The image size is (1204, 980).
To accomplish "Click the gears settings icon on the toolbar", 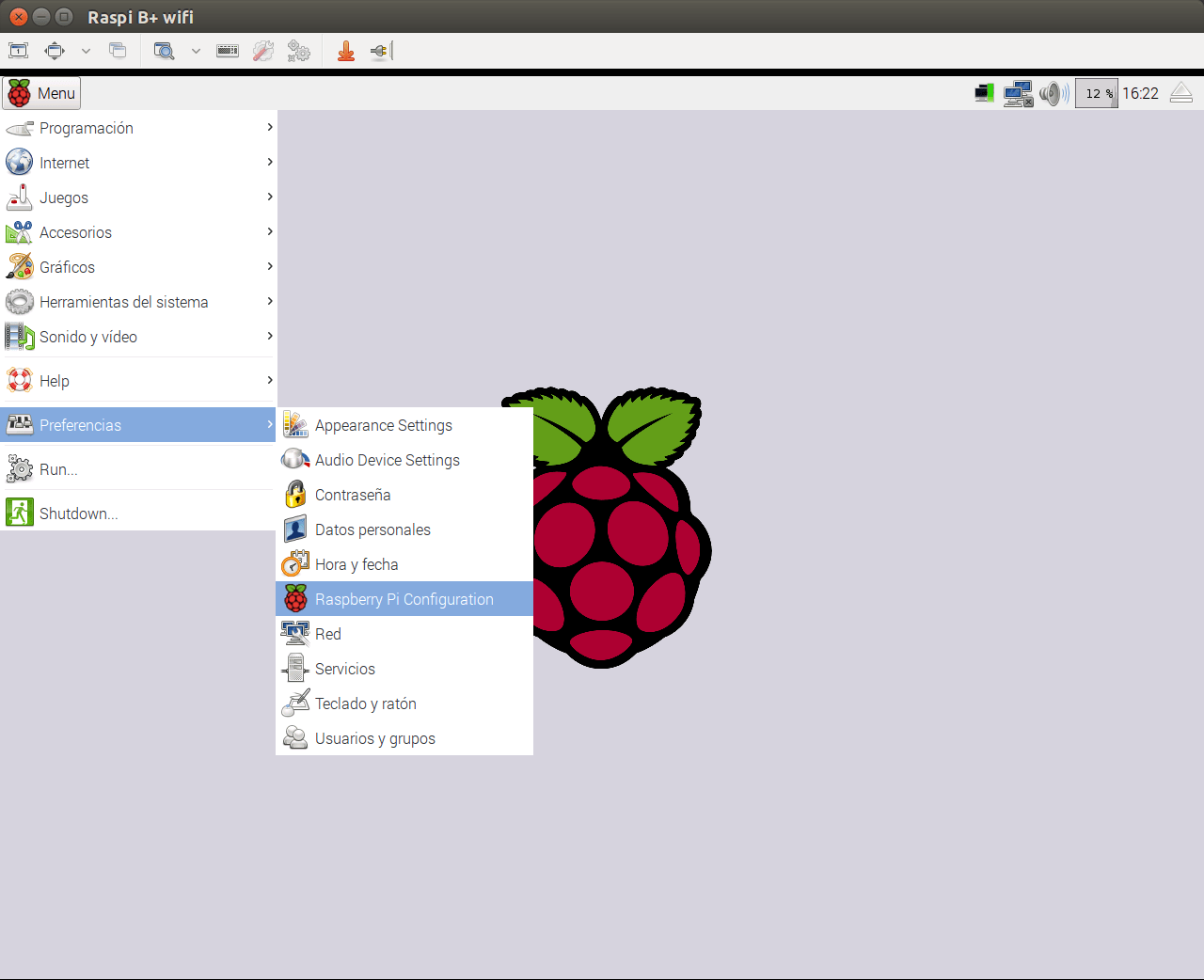I will (x=299, y=51).
